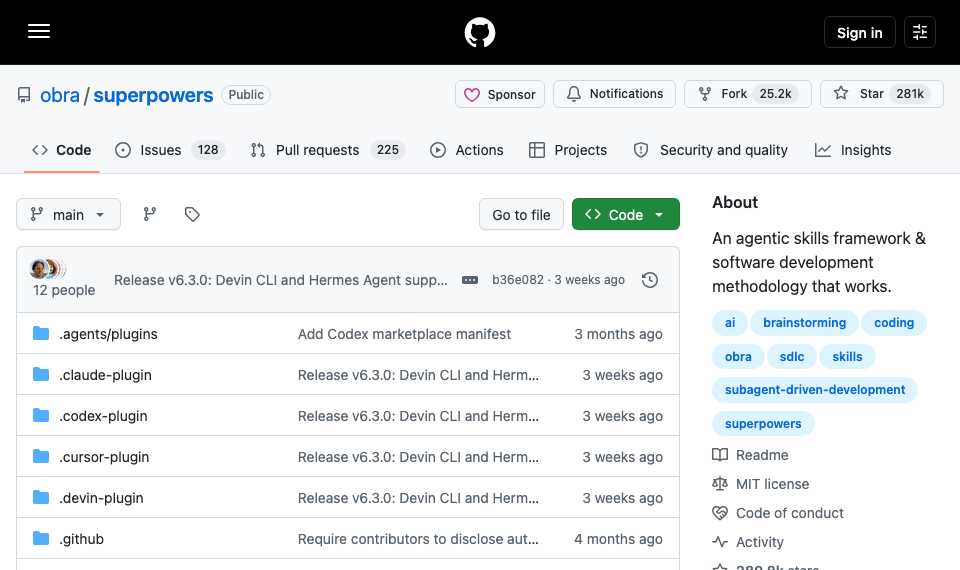Click folder icon beside .github
Image resolution: width=960 pixels, height=570 pixels.
click(41, 538)
